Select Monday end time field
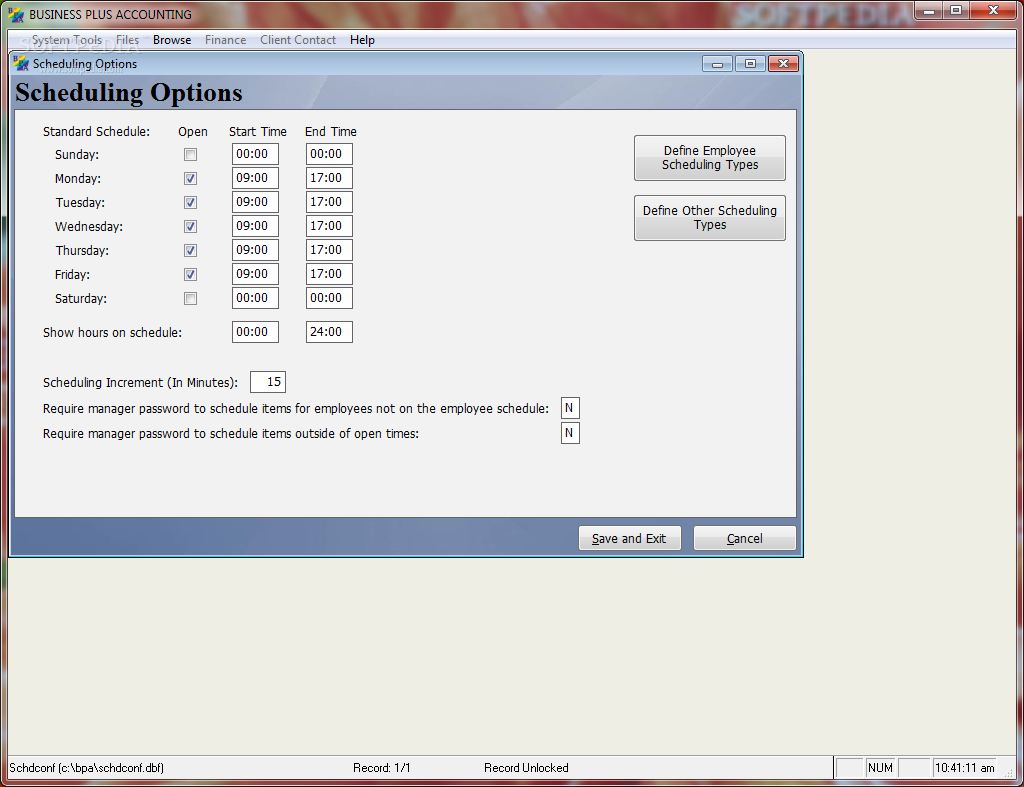Screen dimensions: 1024x787 [x=329, y=178]
